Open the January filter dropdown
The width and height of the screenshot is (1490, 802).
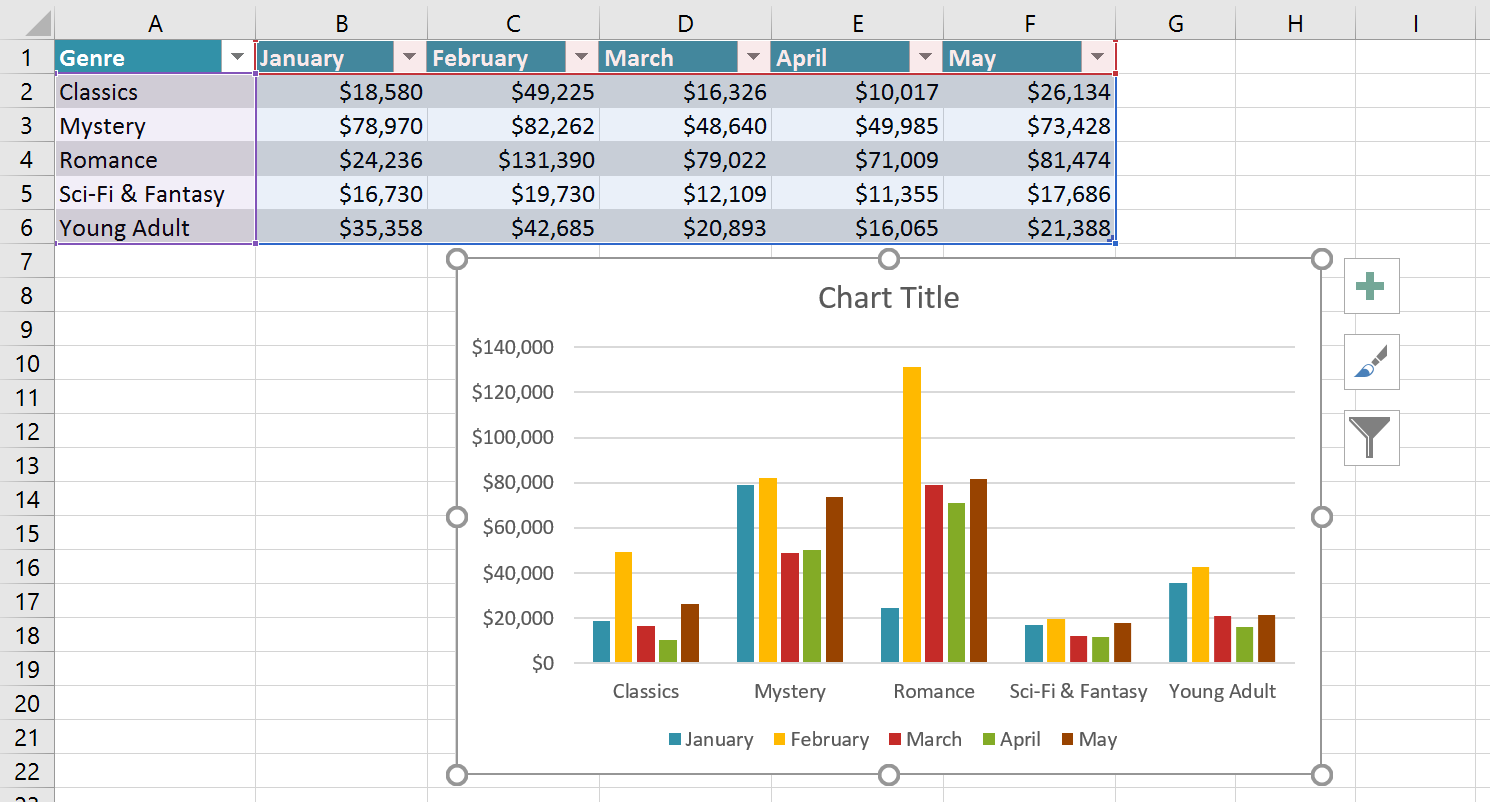pos(409,57)
